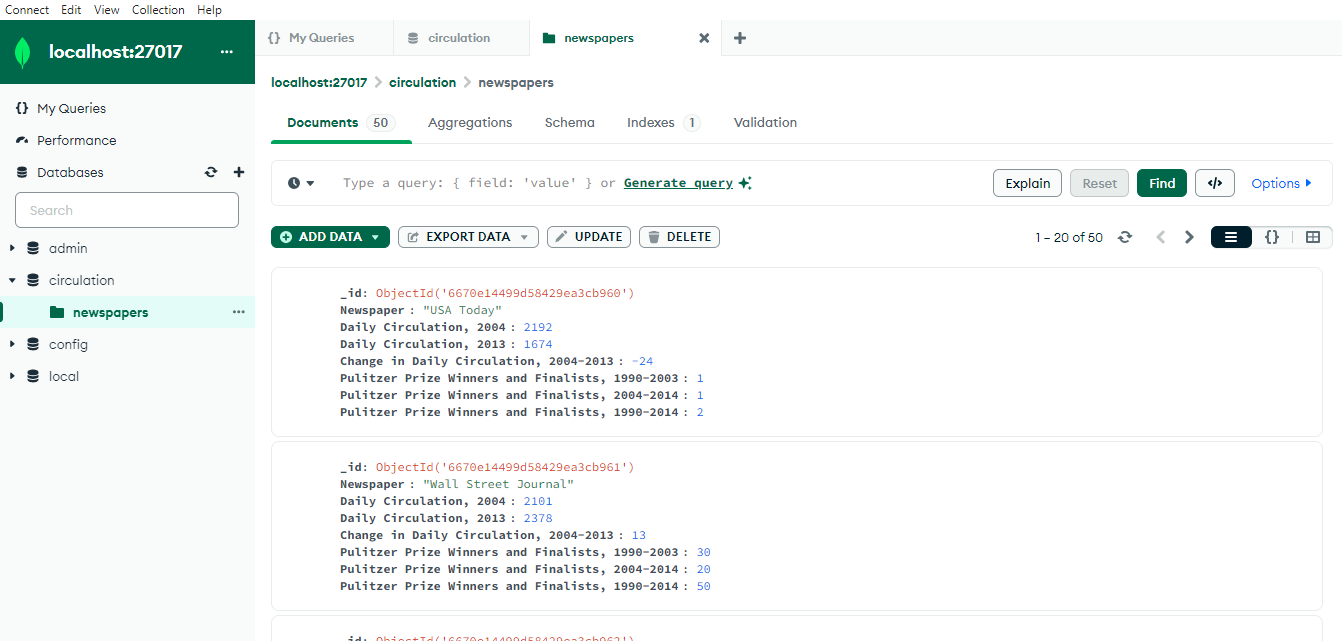The image size is (1342, 641).
Task: Open the Indexes tab
Action: click(664, 122)
